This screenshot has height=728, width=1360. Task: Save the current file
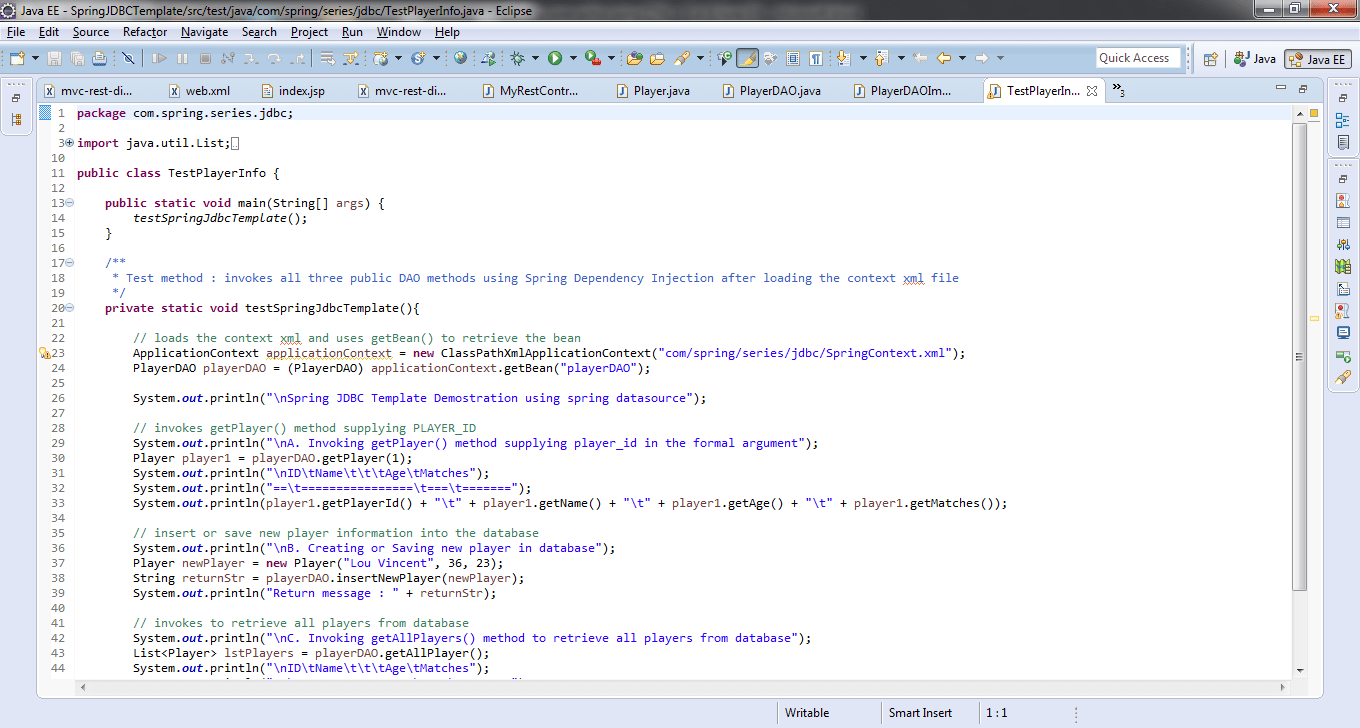point(54,58)
